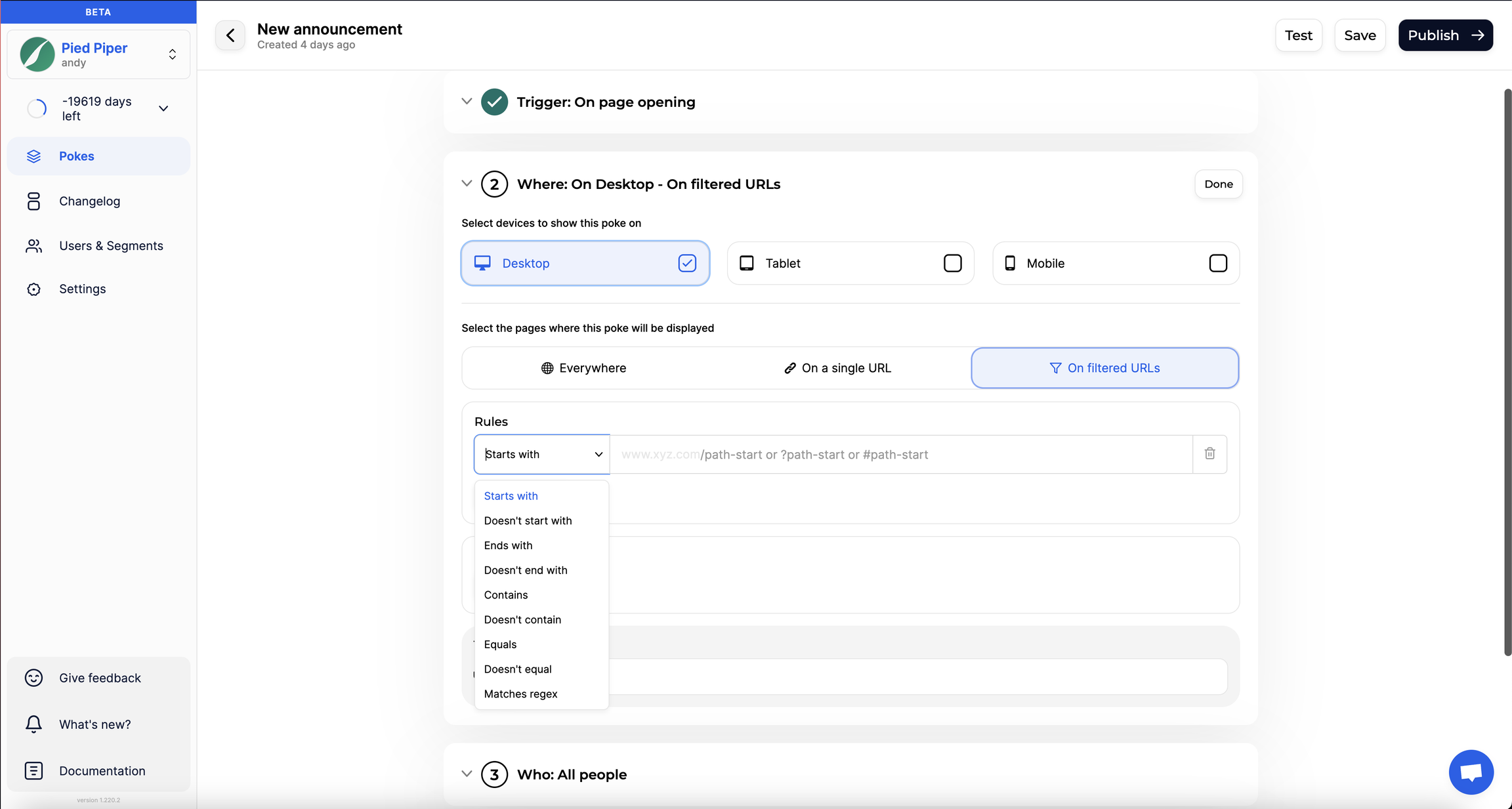
Task: Open Changelog from the sidebar
Action: [89, 201]
